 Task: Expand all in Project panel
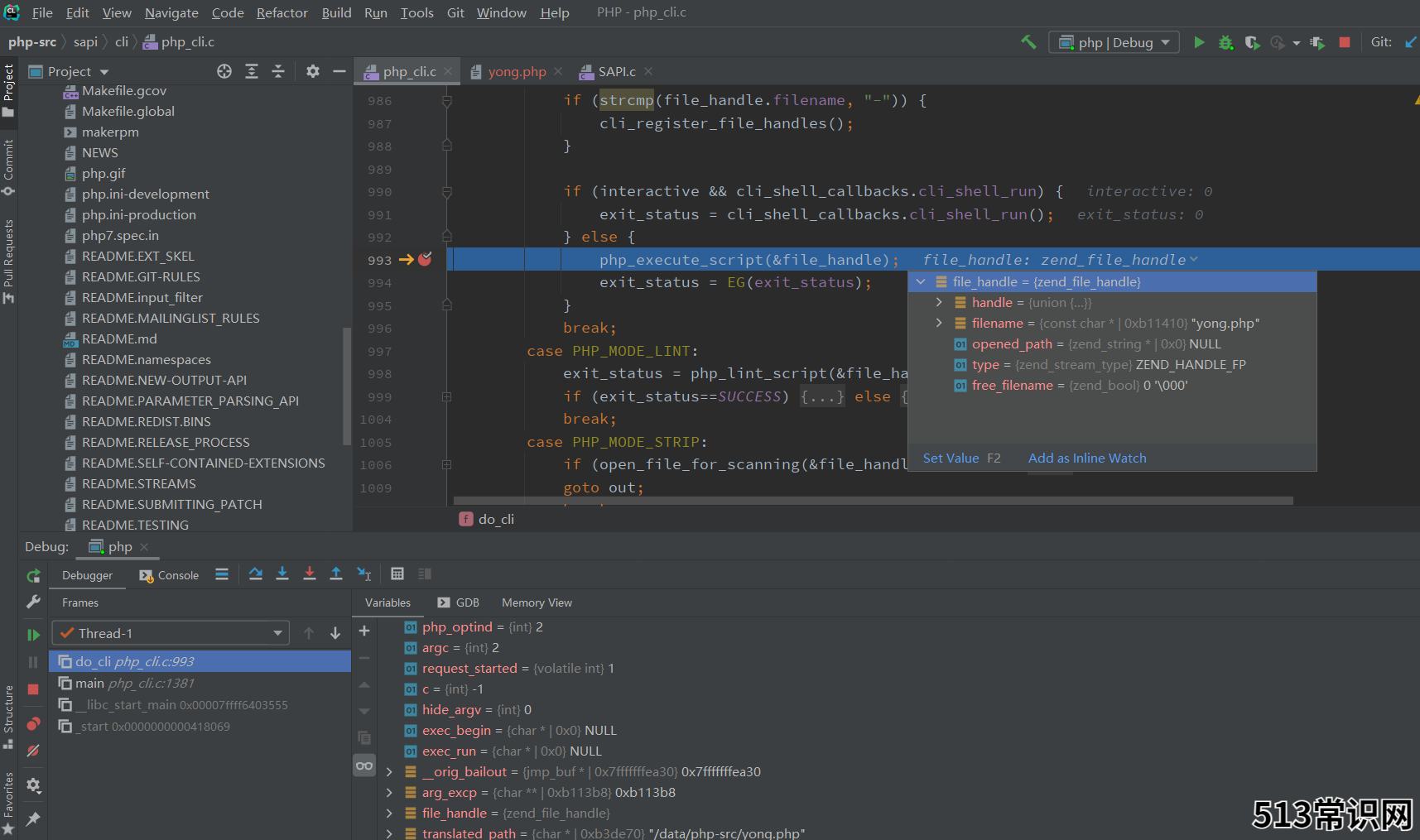click(252, 71)
